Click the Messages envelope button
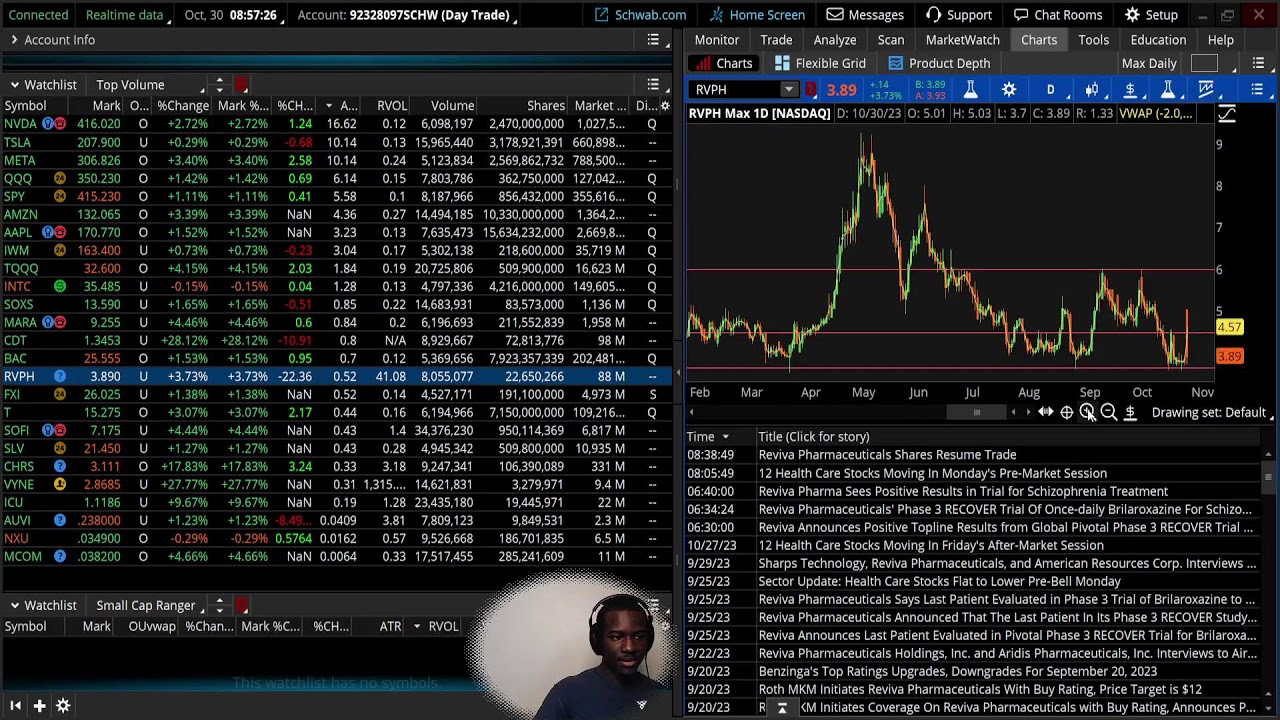This screenshot has width=1280, height=720. tap(865, 15)
